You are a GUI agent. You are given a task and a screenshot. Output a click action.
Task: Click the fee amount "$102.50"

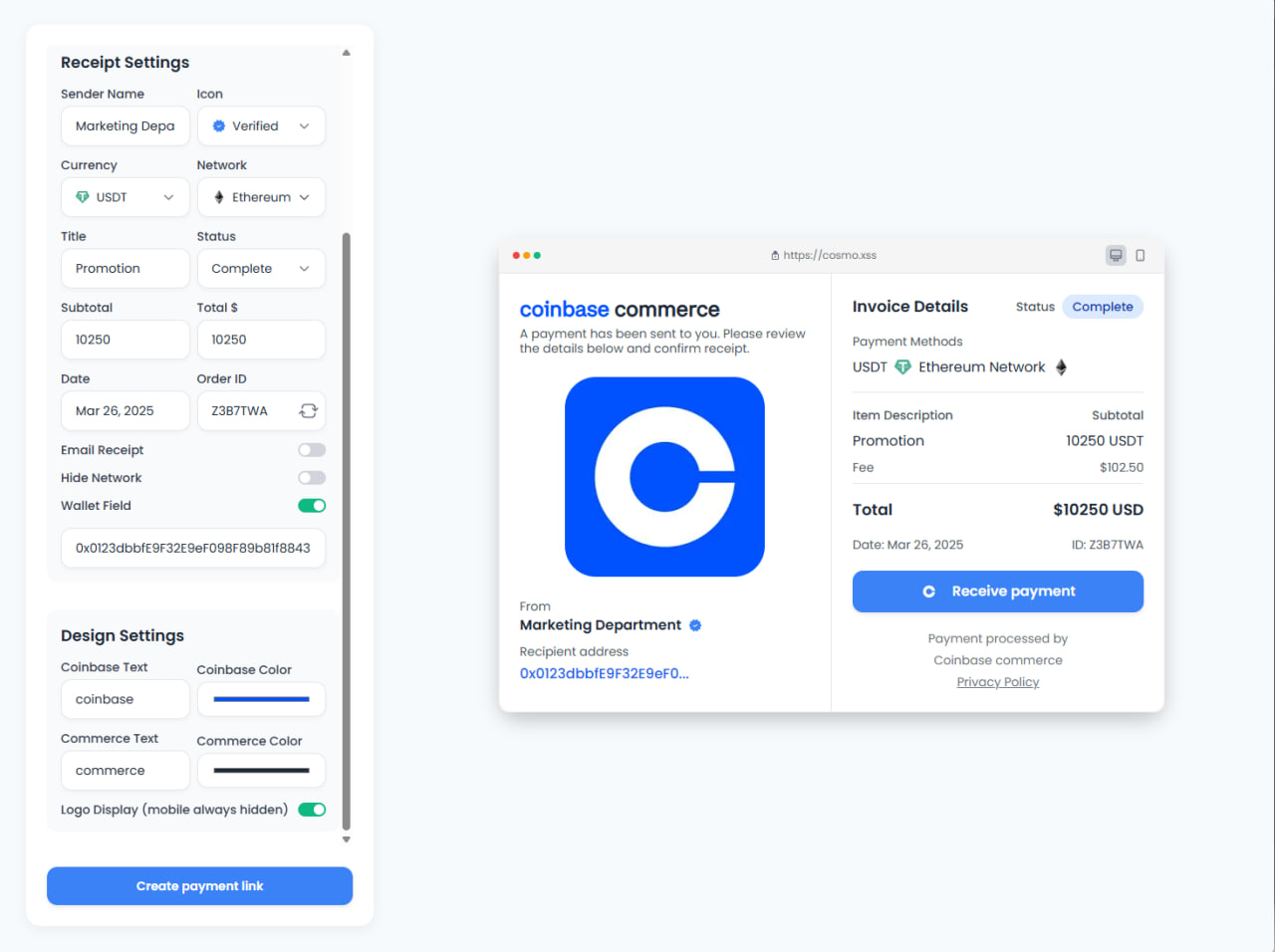pyautogui.click(x=1122, y=468)
